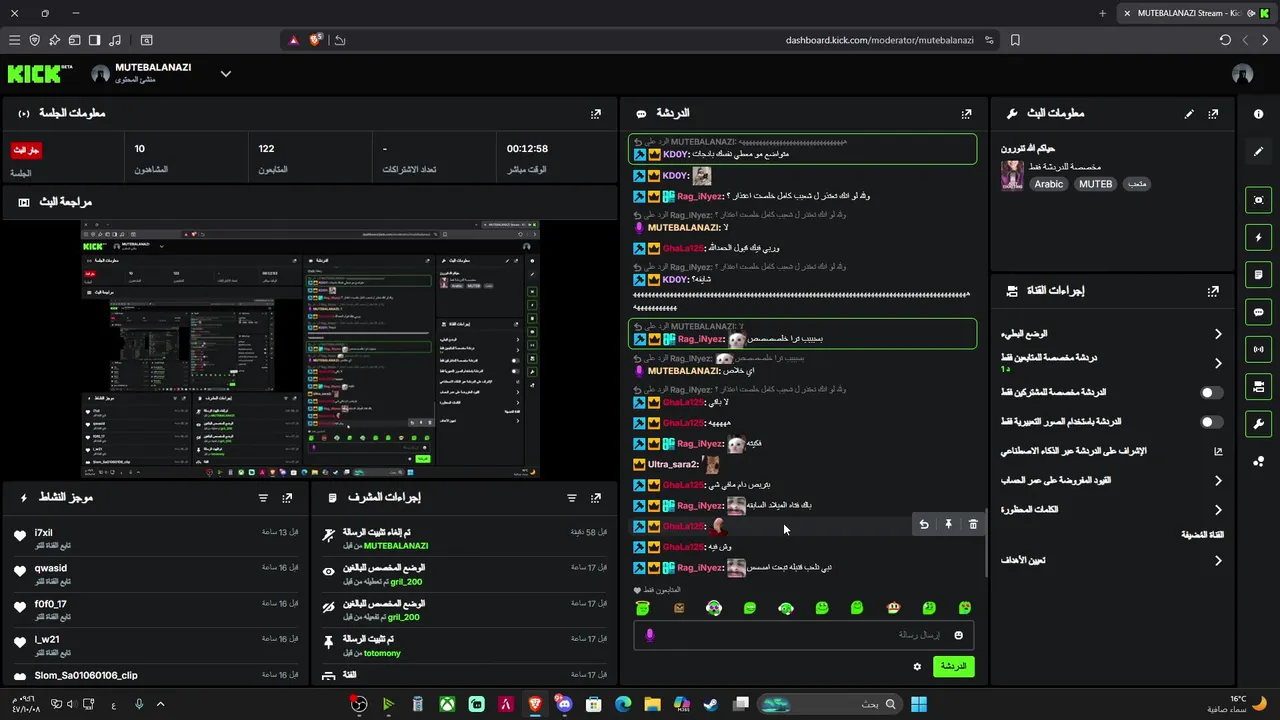Open i7xil in activity feed
This screenshot has height=720, width=1280.
(43, 533)
